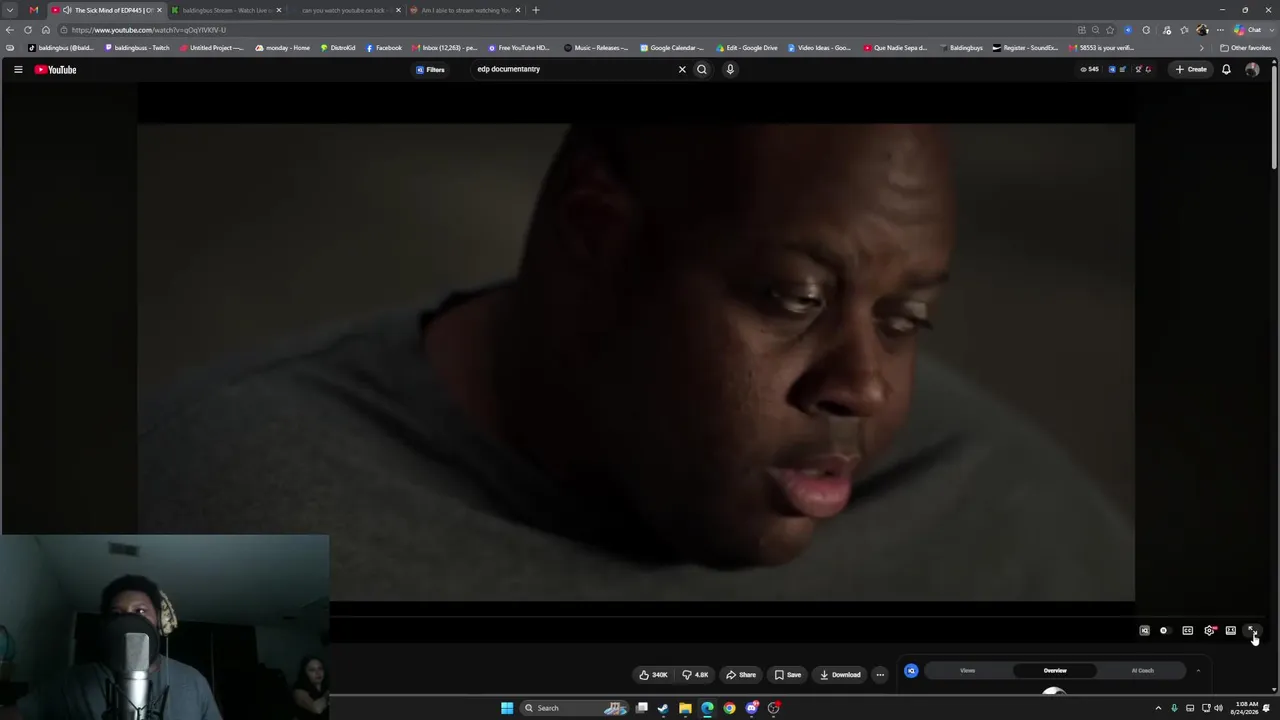1280x720 pixels.
Task: Open the vidIQ logo beside the Views tab
Action: tap(911, 671)
